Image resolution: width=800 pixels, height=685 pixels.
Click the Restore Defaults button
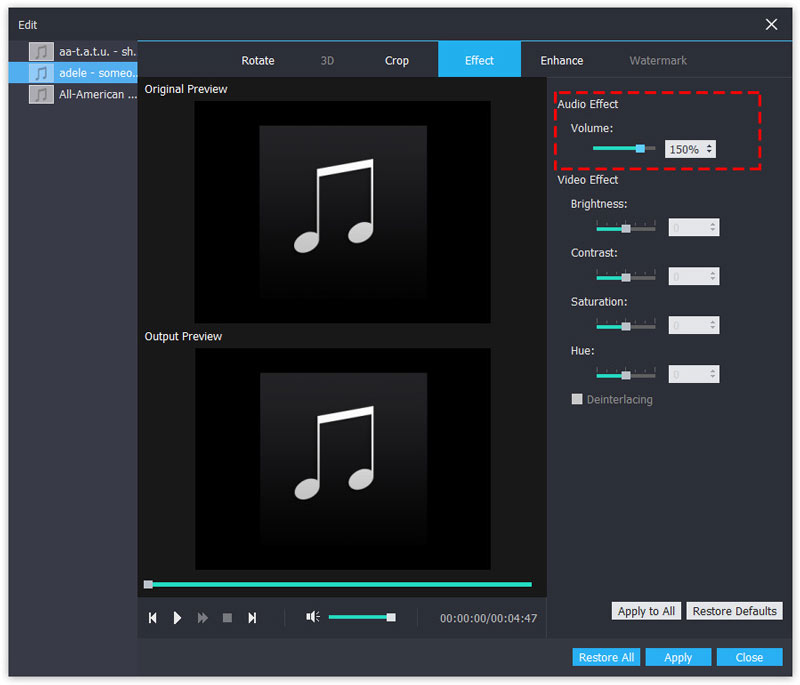click(x=734, y=611)
